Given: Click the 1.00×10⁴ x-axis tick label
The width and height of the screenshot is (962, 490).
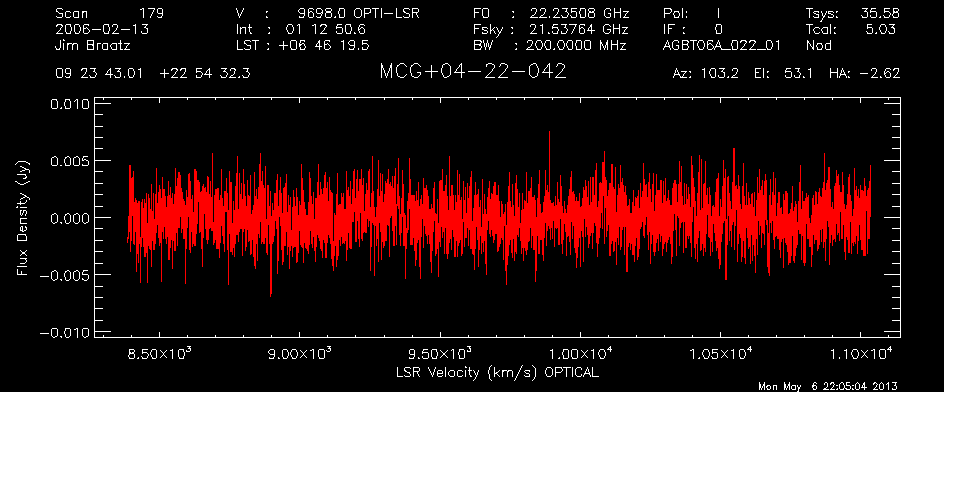Looking at the screenshot, I should (580, 354).
